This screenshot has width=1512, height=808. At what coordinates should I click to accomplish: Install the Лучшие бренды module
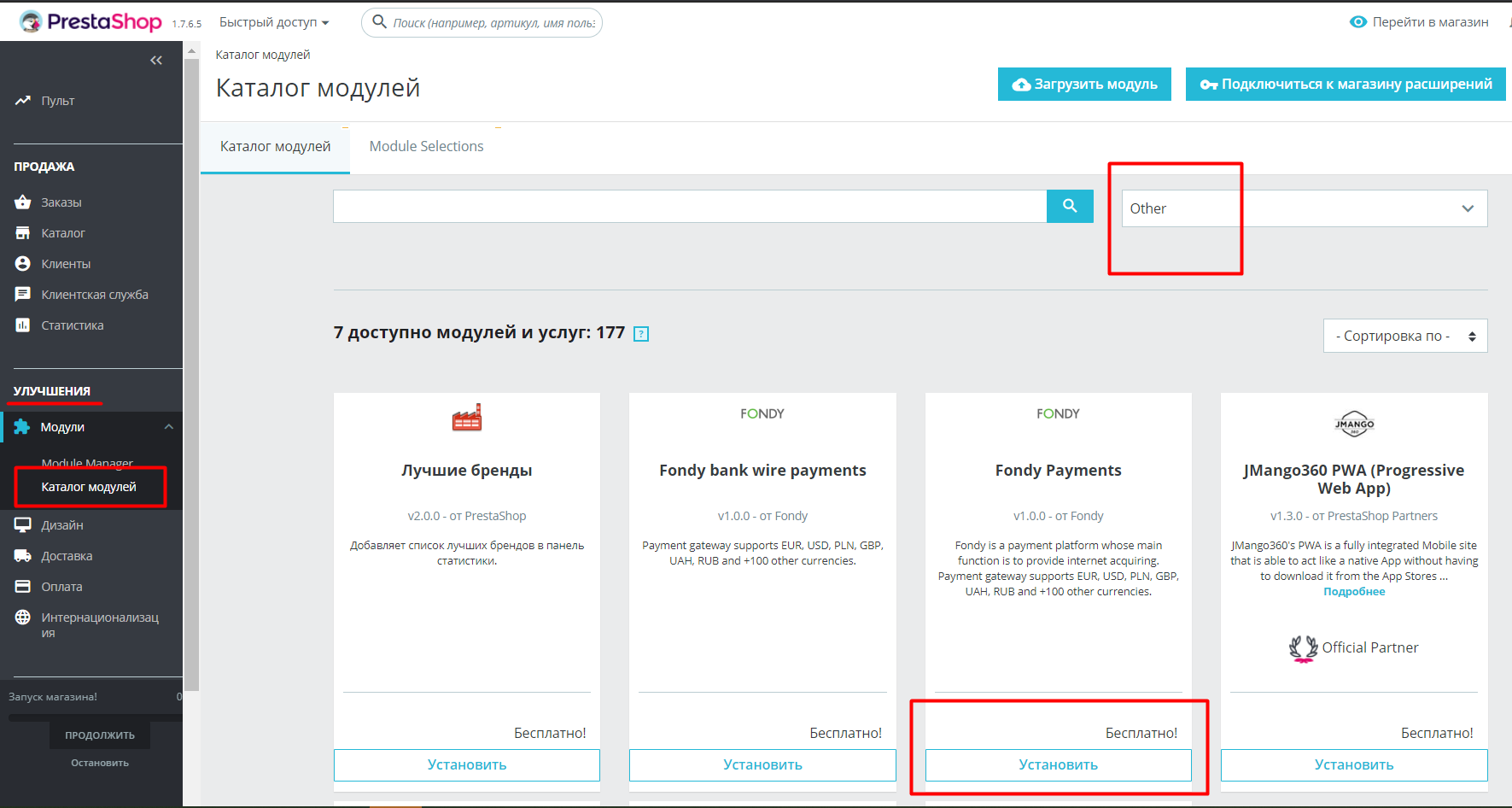pos(467,765)
